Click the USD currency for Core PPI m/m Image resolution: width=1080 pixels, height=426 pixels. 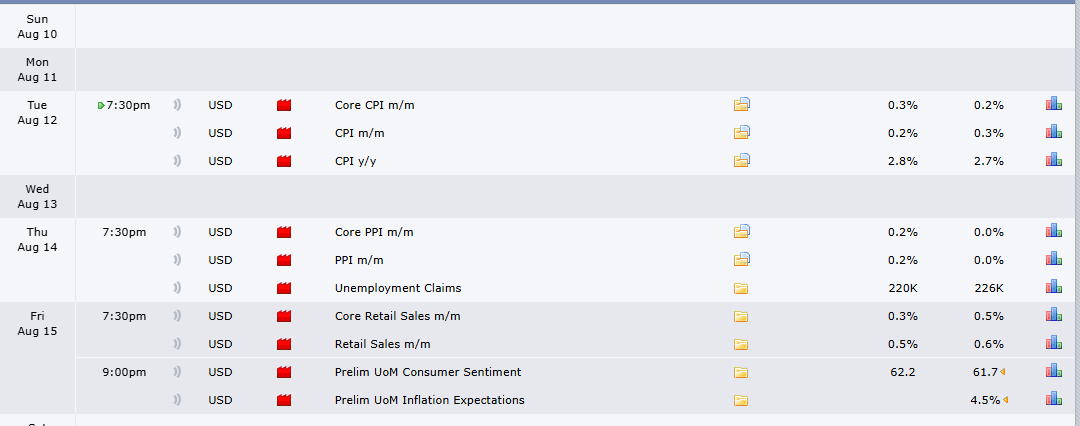220,232
